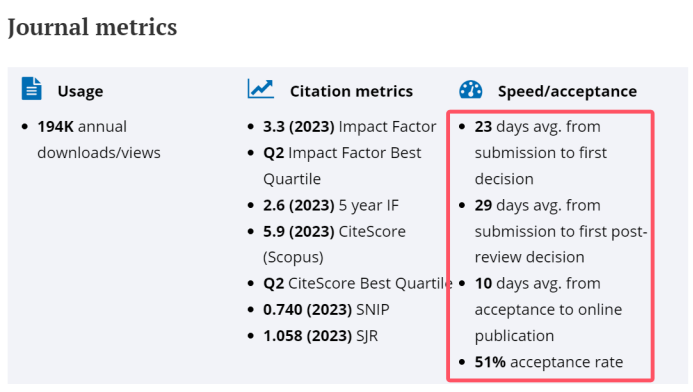Click the Q2 Impact Factor Best Quartile entry
This screenshot has width=693, height=392.
pos(342,166)
